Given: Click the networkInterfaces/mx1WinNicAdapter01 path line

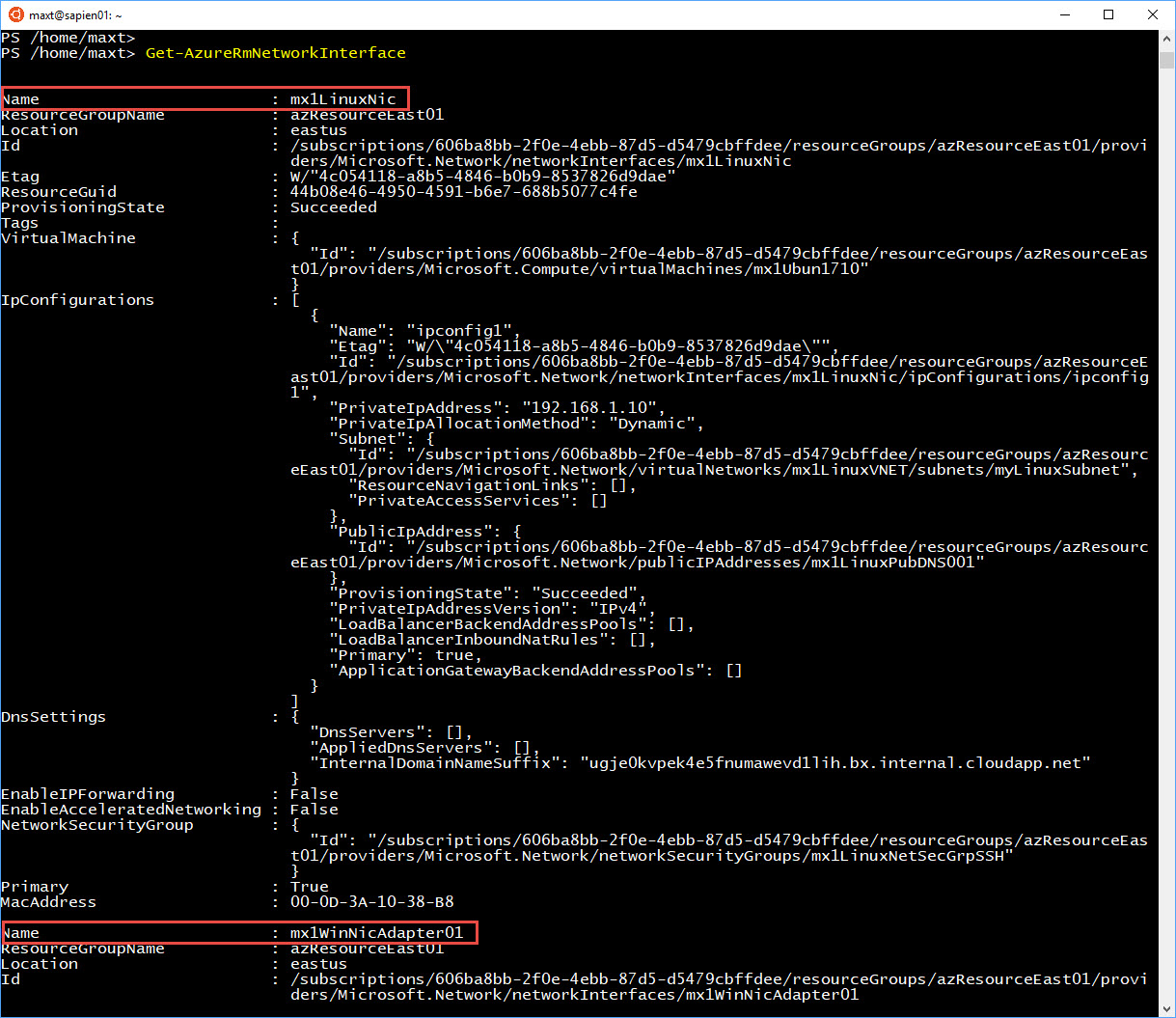Looking at the screenshot, I should pos(575,995).
